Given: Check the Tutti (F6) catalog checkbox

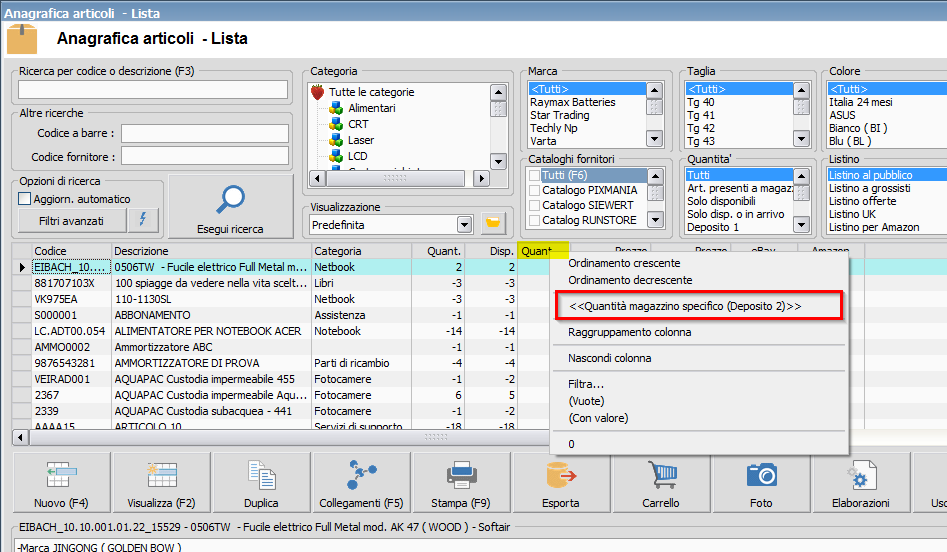Looking at the screenshot, I should tap(534, 175).
